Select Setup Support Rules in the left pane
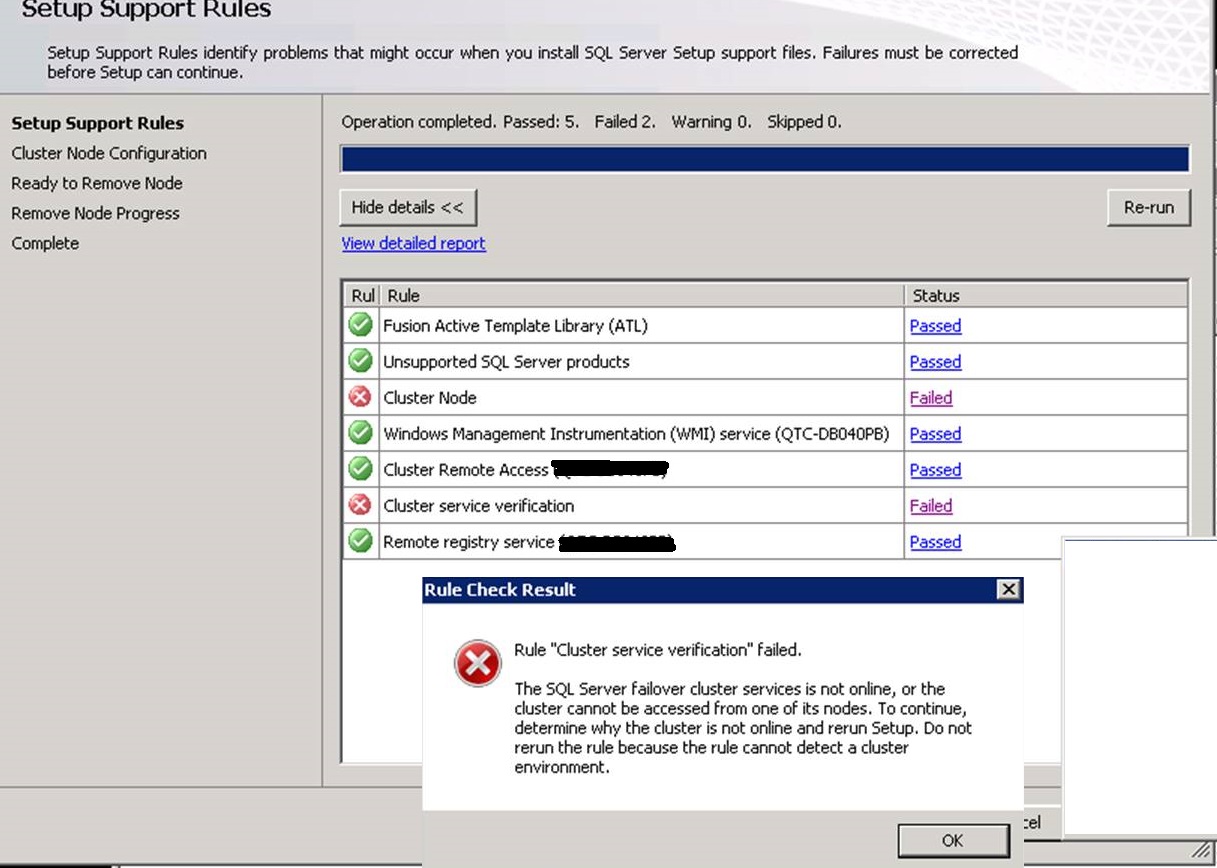1217x868 pixels. 97,123
